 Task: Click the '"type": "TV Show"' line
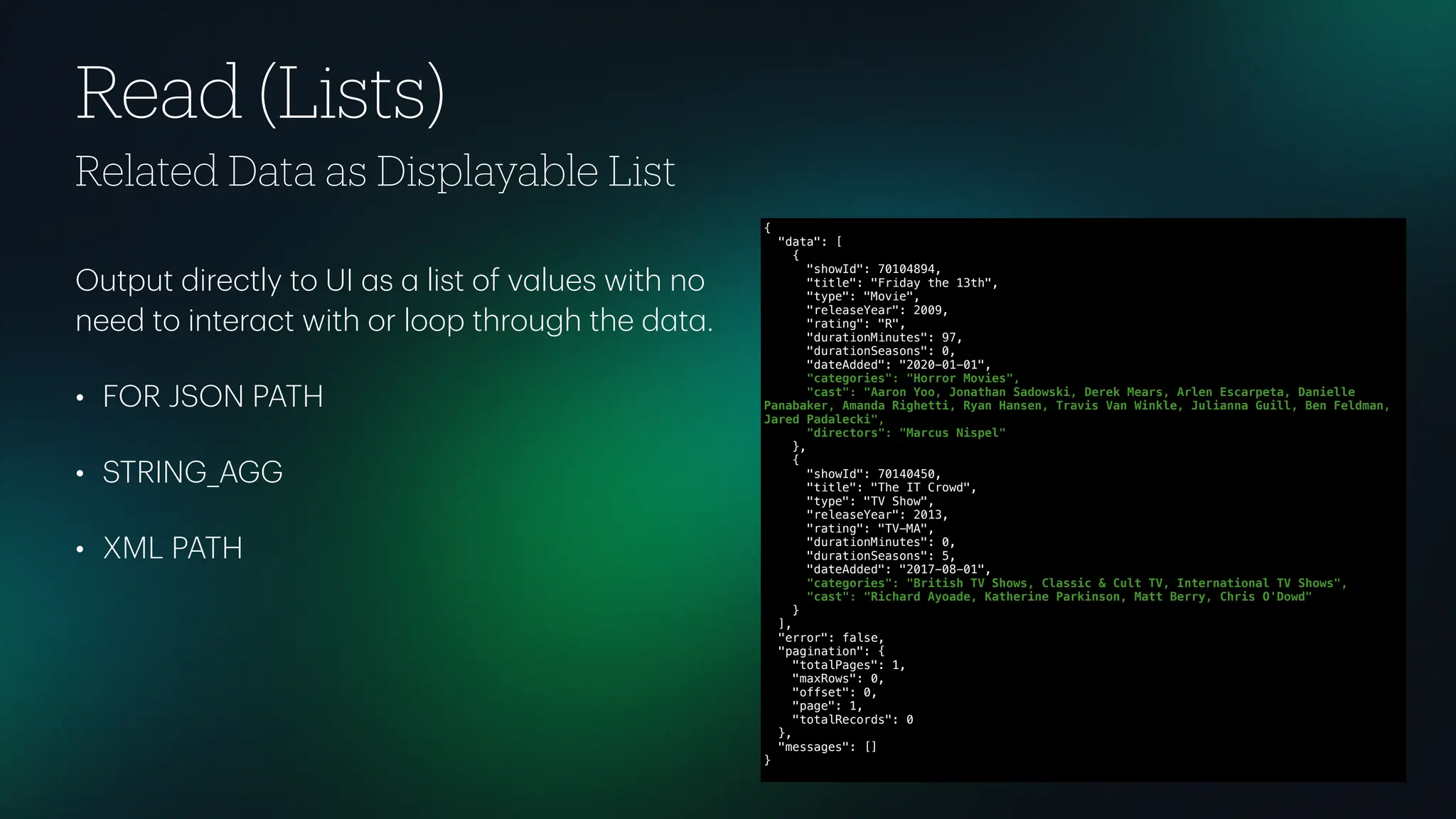tap(870, 501)
